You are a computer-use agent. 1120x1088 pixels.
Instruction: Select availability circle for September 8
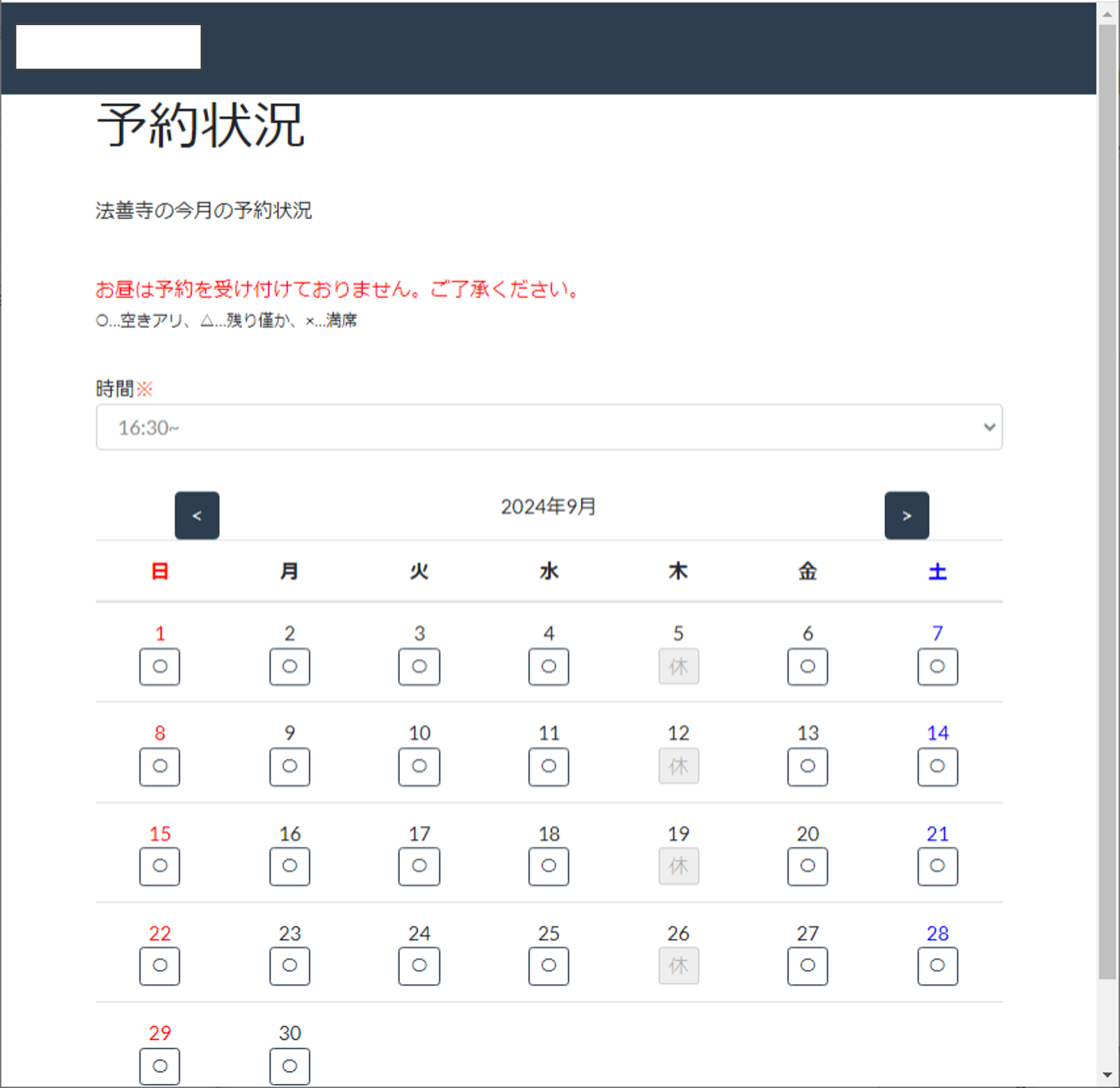coord(160,766)
